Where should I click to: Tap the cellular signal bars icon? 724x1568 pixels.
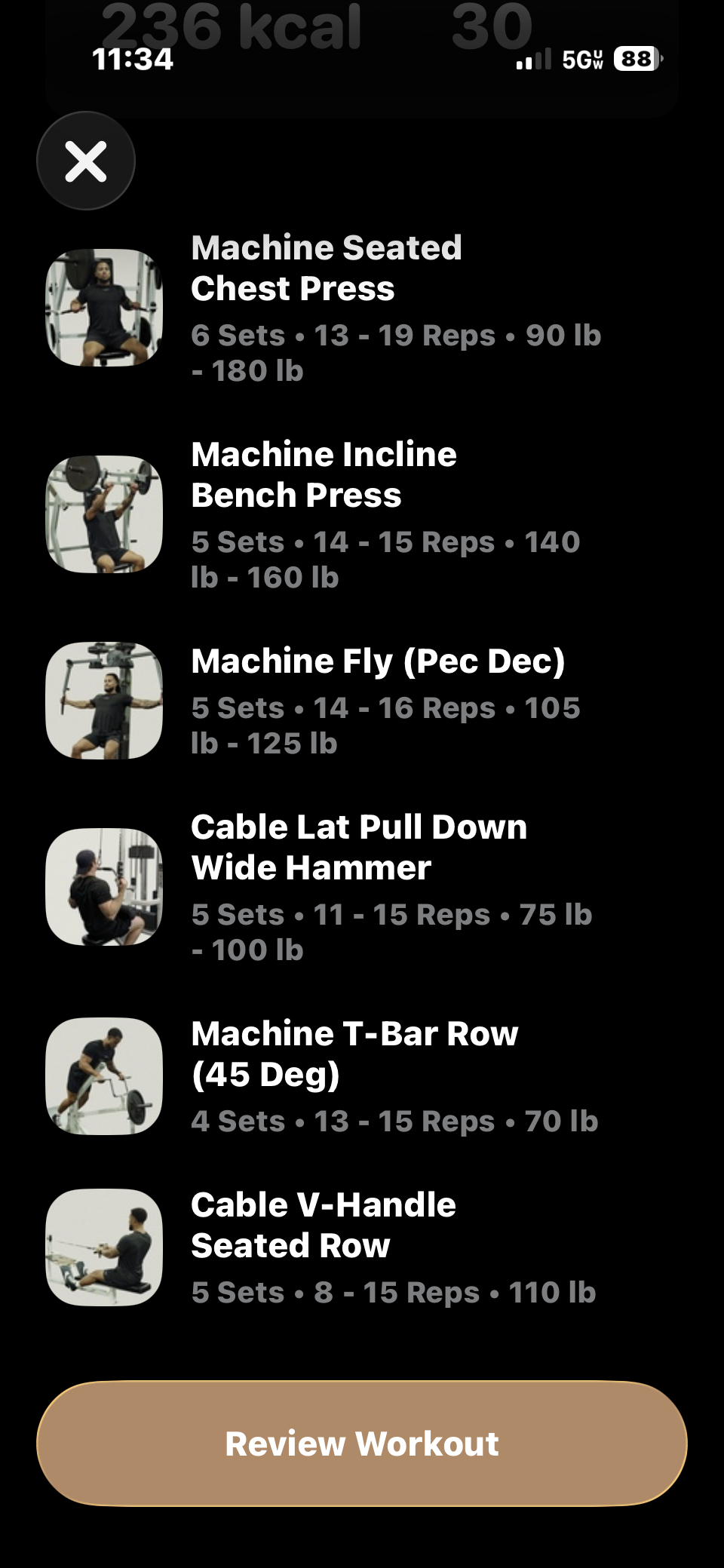pos(533,60)
